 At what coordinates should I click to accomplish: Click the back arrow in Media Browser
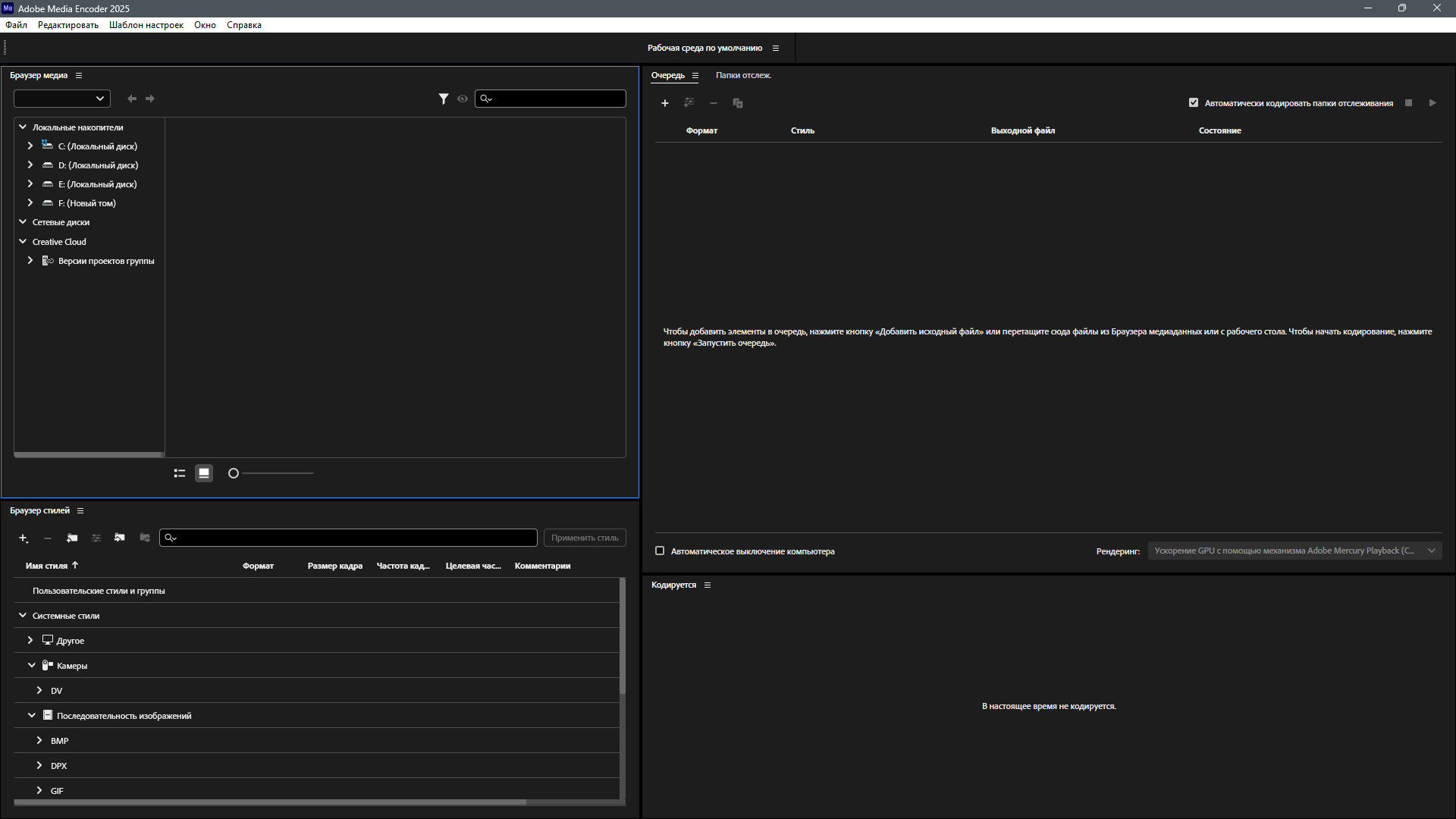click(x=132, y=99)
